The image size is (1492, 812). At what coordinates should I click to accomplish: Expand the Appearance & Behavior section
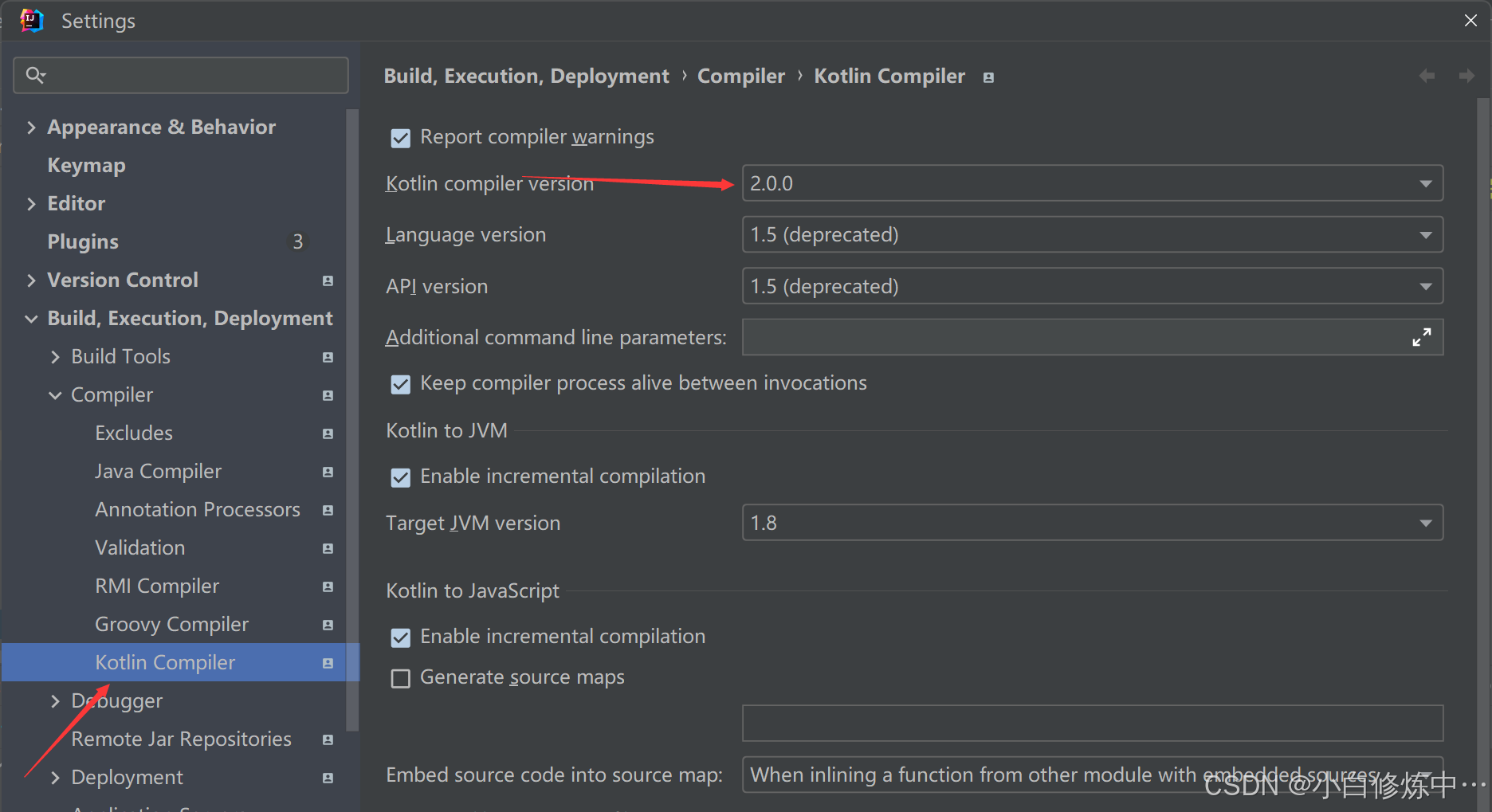[x=30, y=126]
